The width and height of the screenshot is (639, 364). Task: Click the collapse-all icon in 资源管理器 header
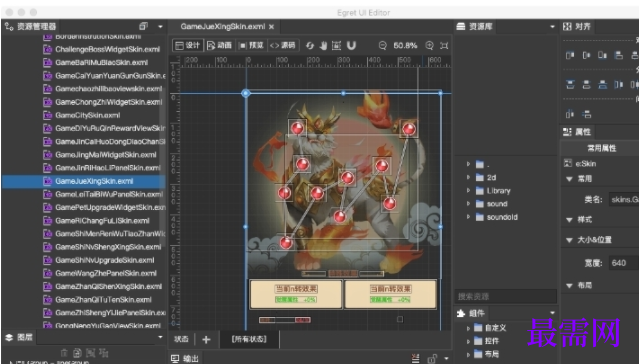point(143,26)
